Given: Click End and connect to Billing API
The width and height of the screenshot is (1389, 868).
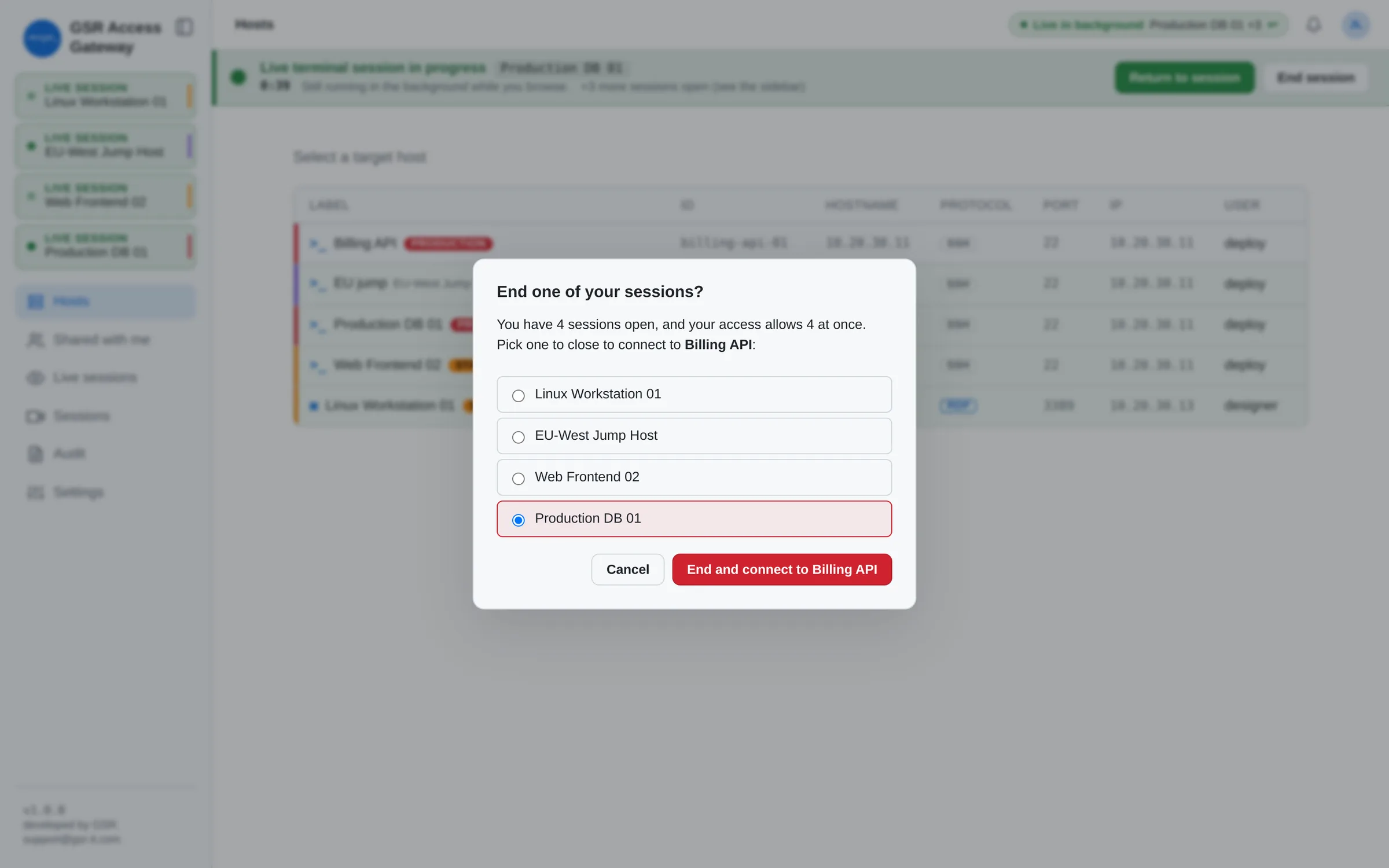Looking at the screenshot, I should 782,569.
